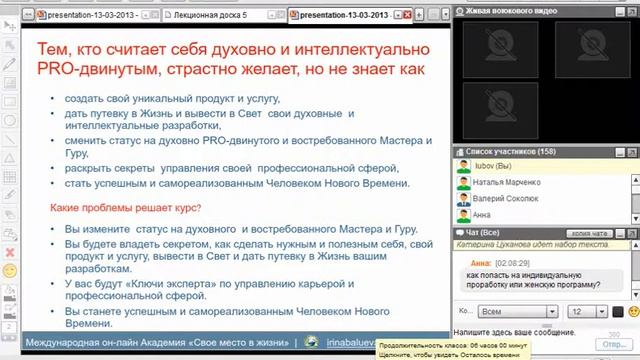Click the typing notification bar

point(543,245)
